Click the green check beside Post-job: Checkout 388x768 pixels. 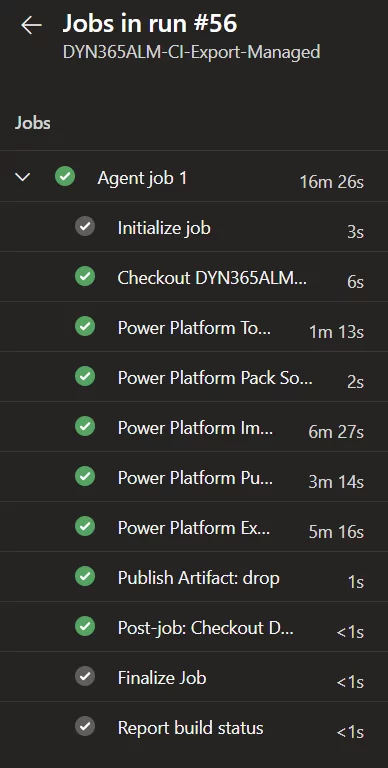click(85, 626)
